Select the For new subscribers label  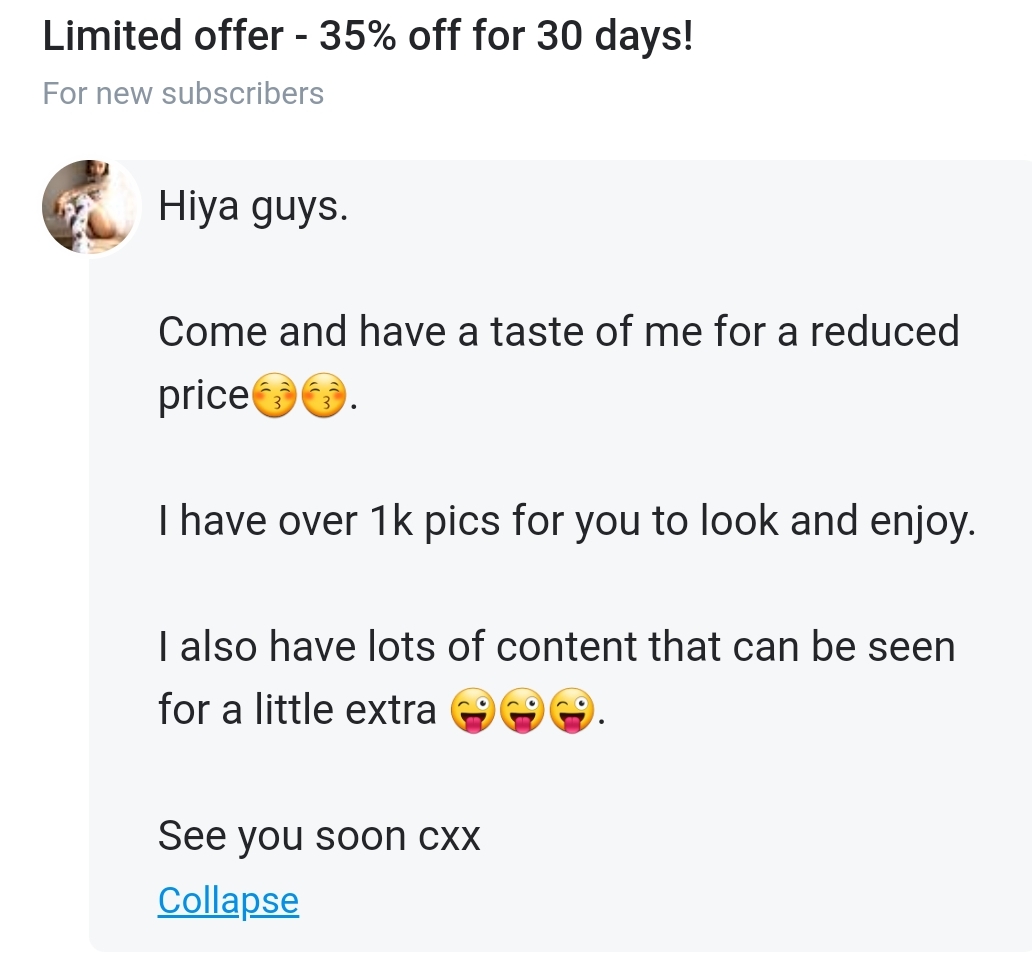pos(183,93)
